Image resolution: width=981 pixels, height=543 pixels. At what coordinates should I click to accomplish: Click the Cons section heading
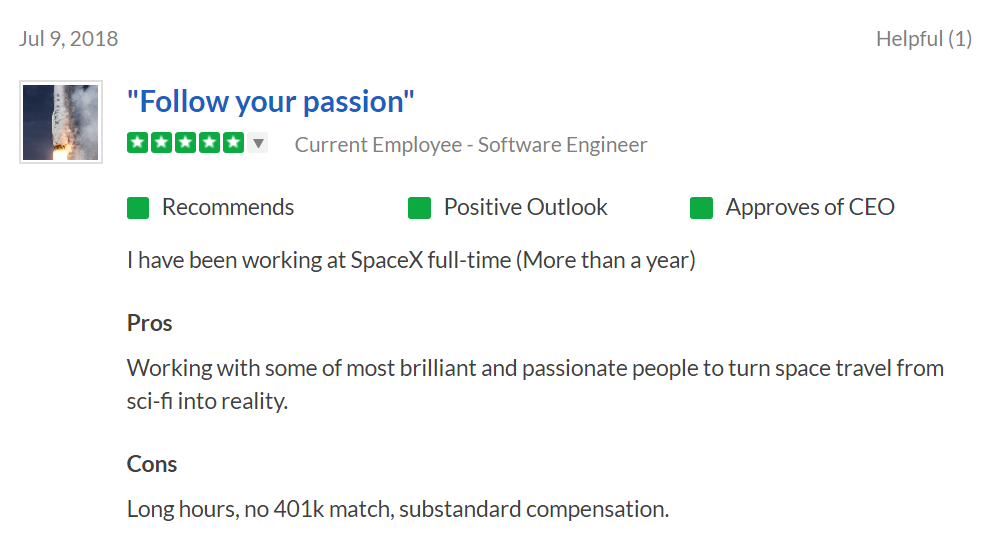click(152, 464)
